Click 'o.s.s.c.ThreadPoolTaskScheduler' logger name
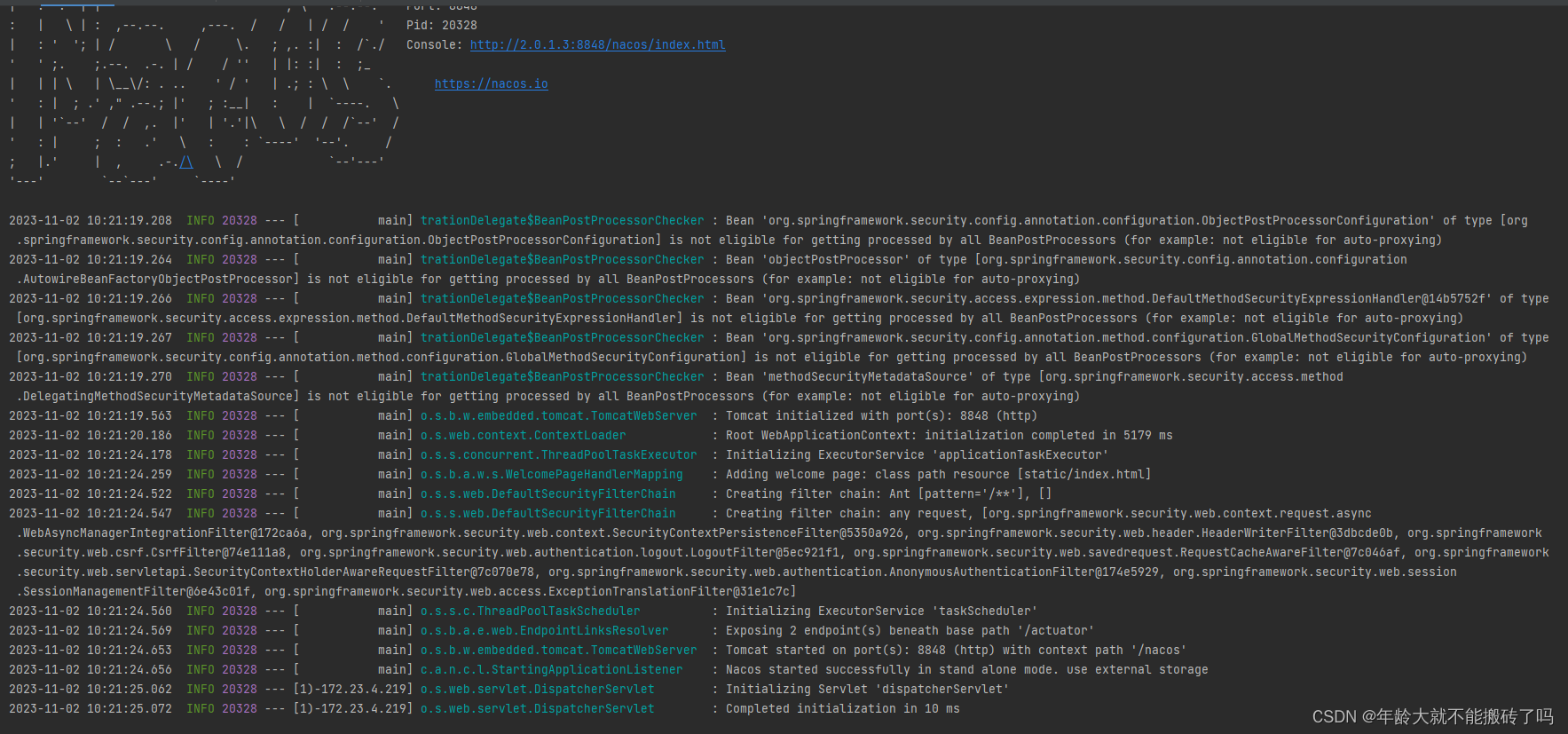 click(x=530, y=611)
